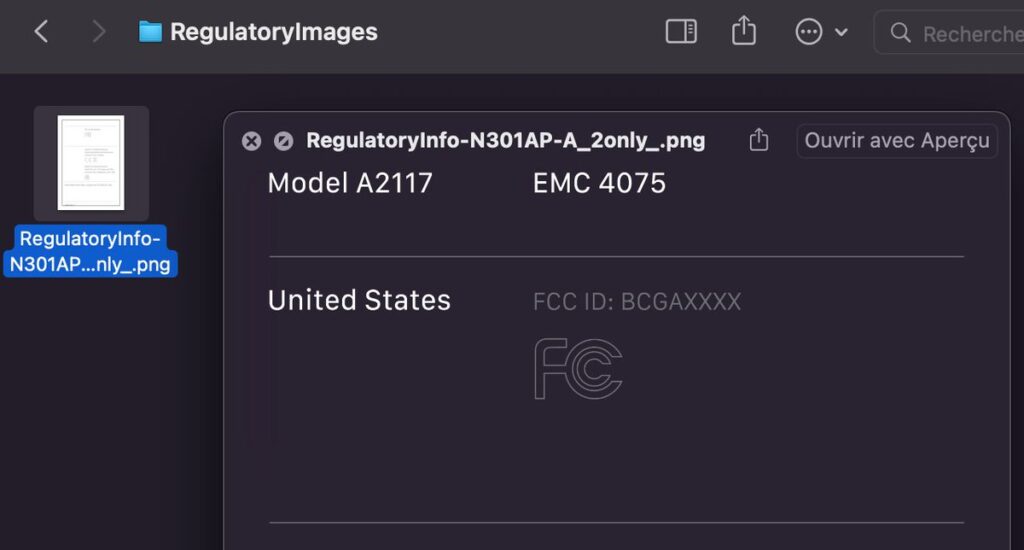The height and width of the screenshot is (550, 1024).
Task: Click the search magnifier icon
Action: coord(901,32)
